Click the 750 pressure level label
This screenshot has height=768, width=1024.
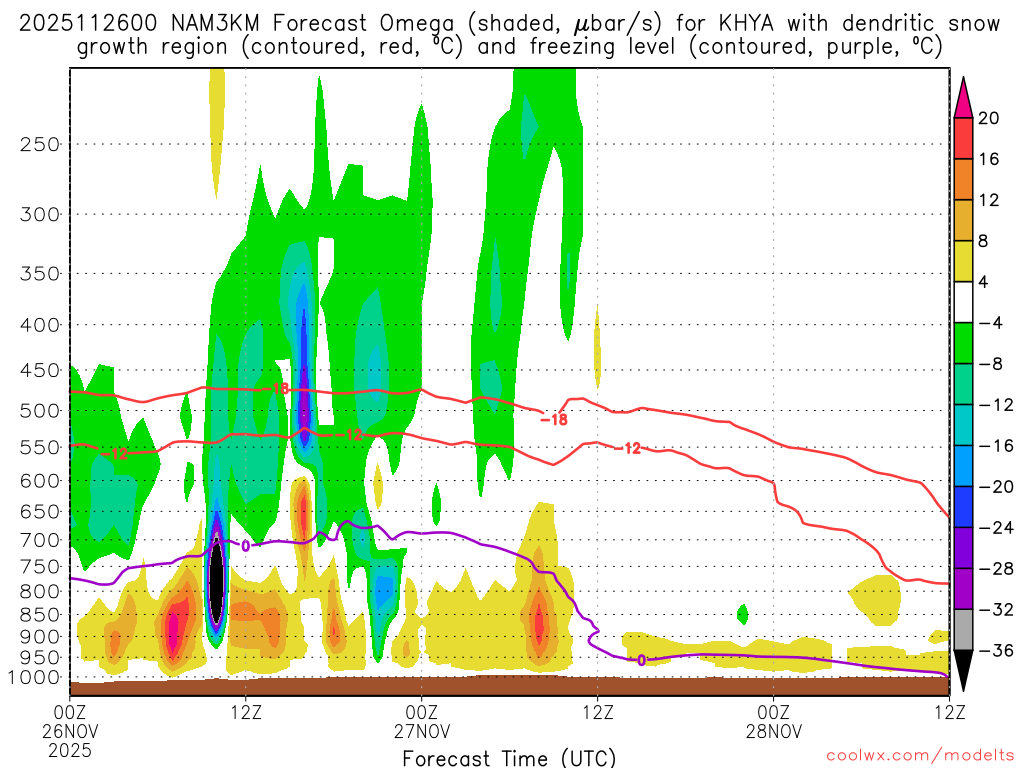pyautogui.click(x=40, y=567)
